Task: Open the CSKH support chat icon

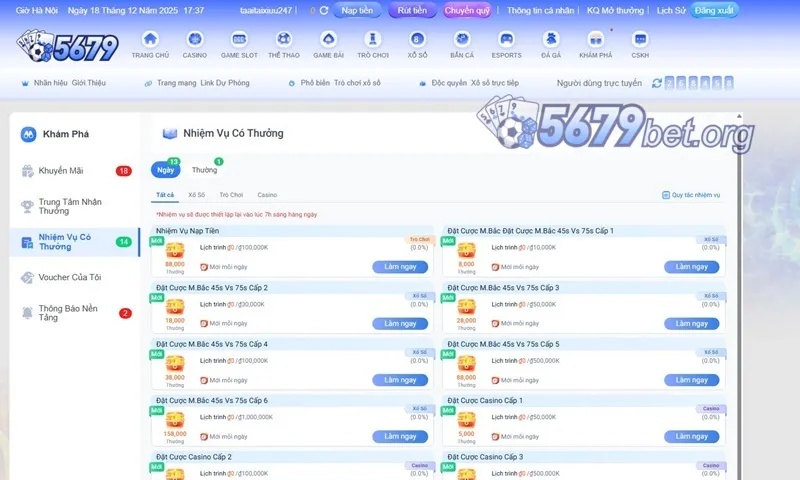Action: pyautogui.click(x=640, y=39)
